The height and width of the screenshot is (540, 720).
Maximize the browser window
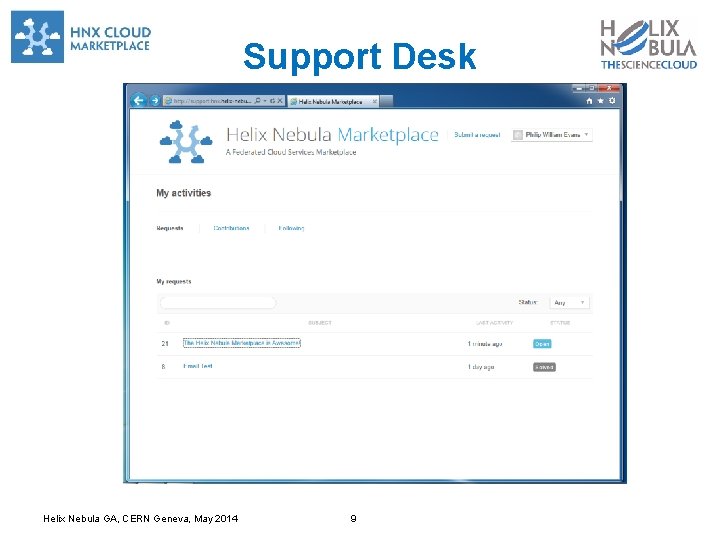592,88
